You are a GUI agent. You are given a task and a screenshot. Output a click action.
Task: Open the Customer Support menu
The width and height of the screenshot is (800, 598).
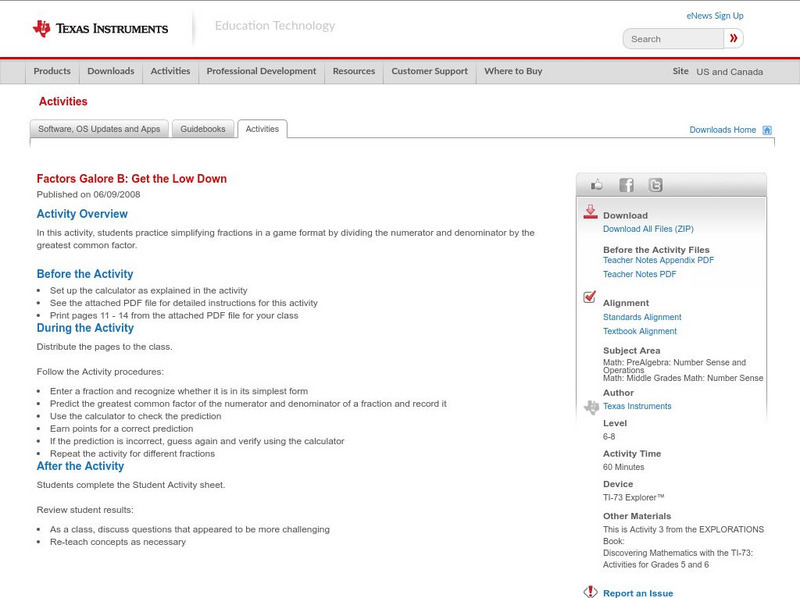click(430, 71)
